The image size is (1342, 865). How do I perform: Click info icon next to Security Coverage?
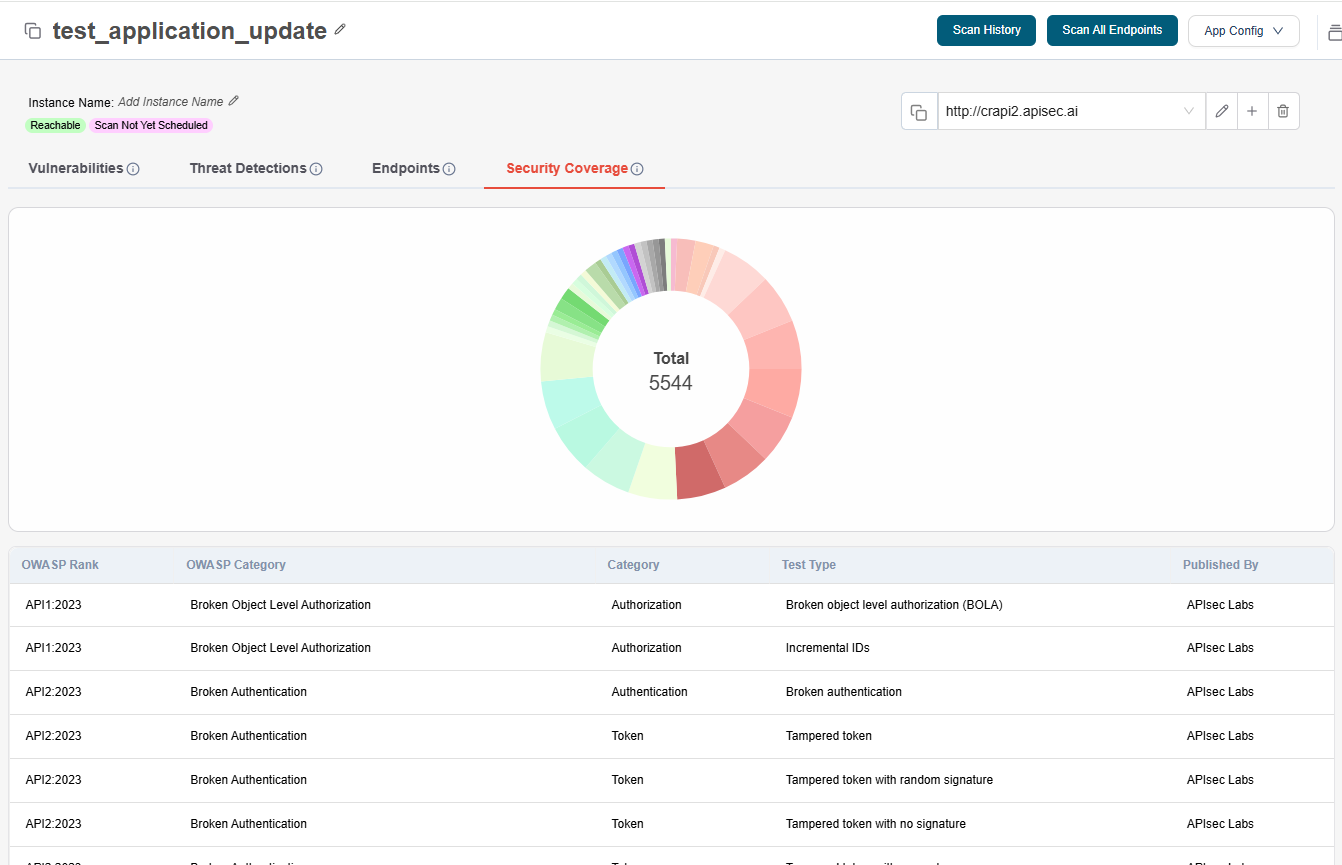(637, 169)
